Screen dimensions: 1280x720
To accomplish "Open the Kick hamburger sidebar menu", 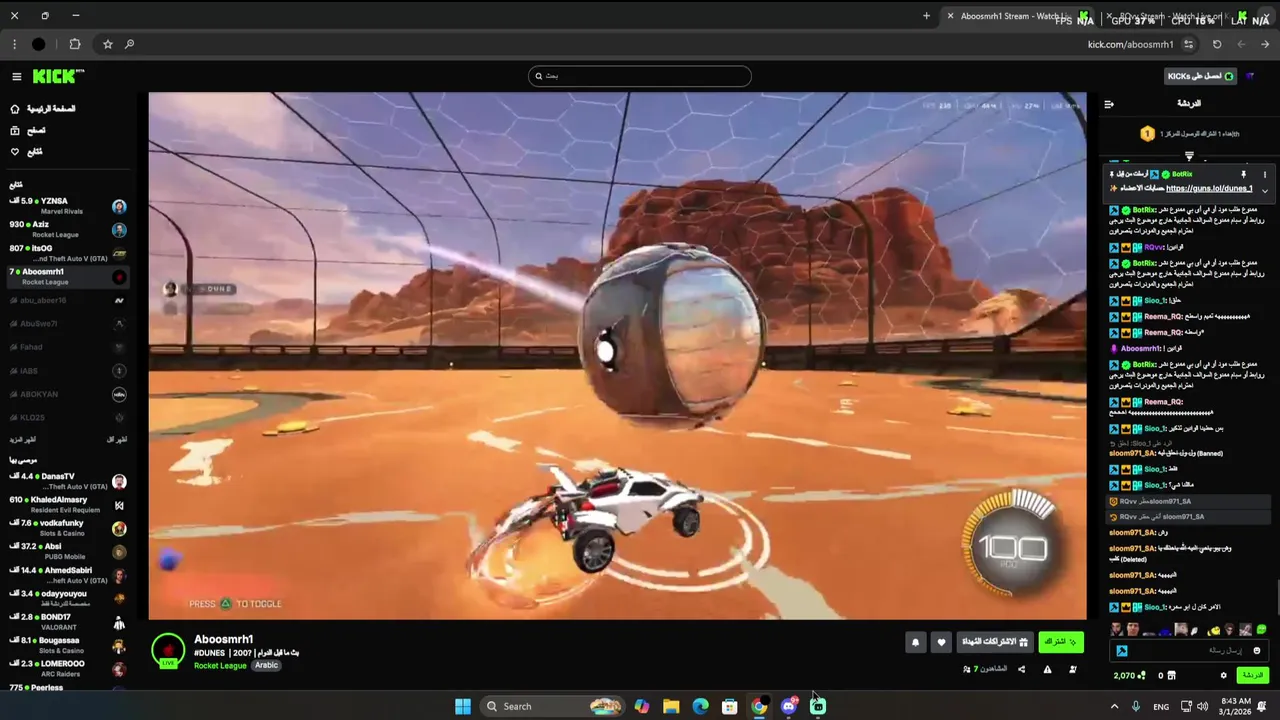I will (x=16, y=77).
